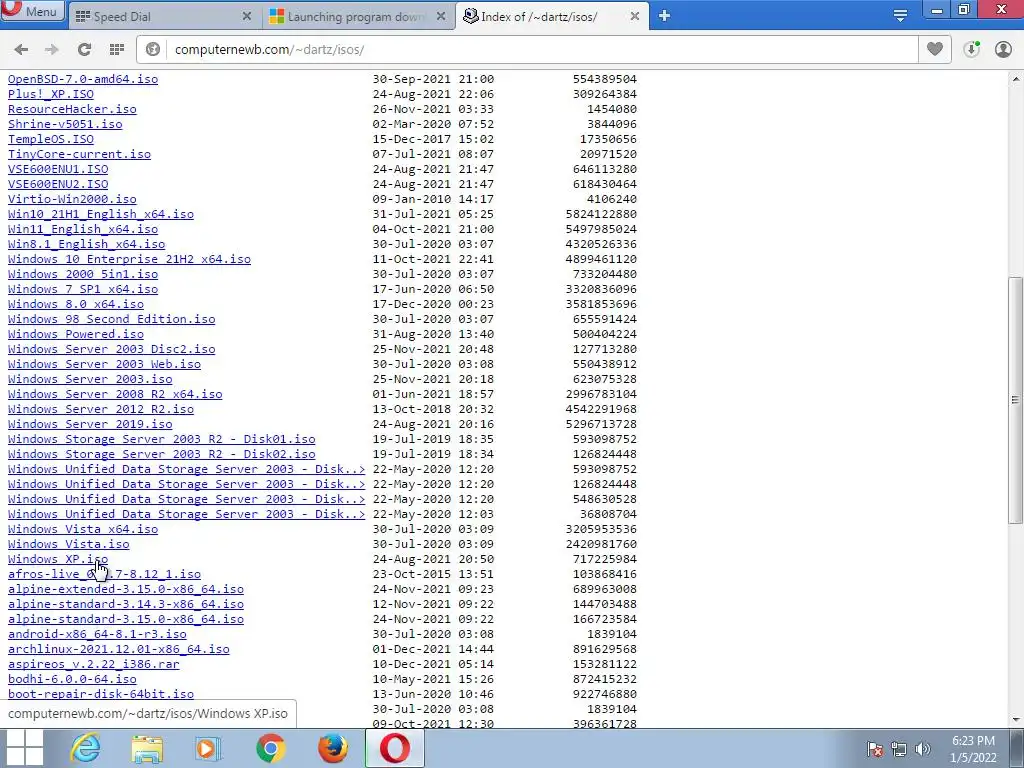The width and height of the screenshot is (1024, 768).
Task: Open bodhi-6.0.0-64.iso link
Action: [72, 680]
